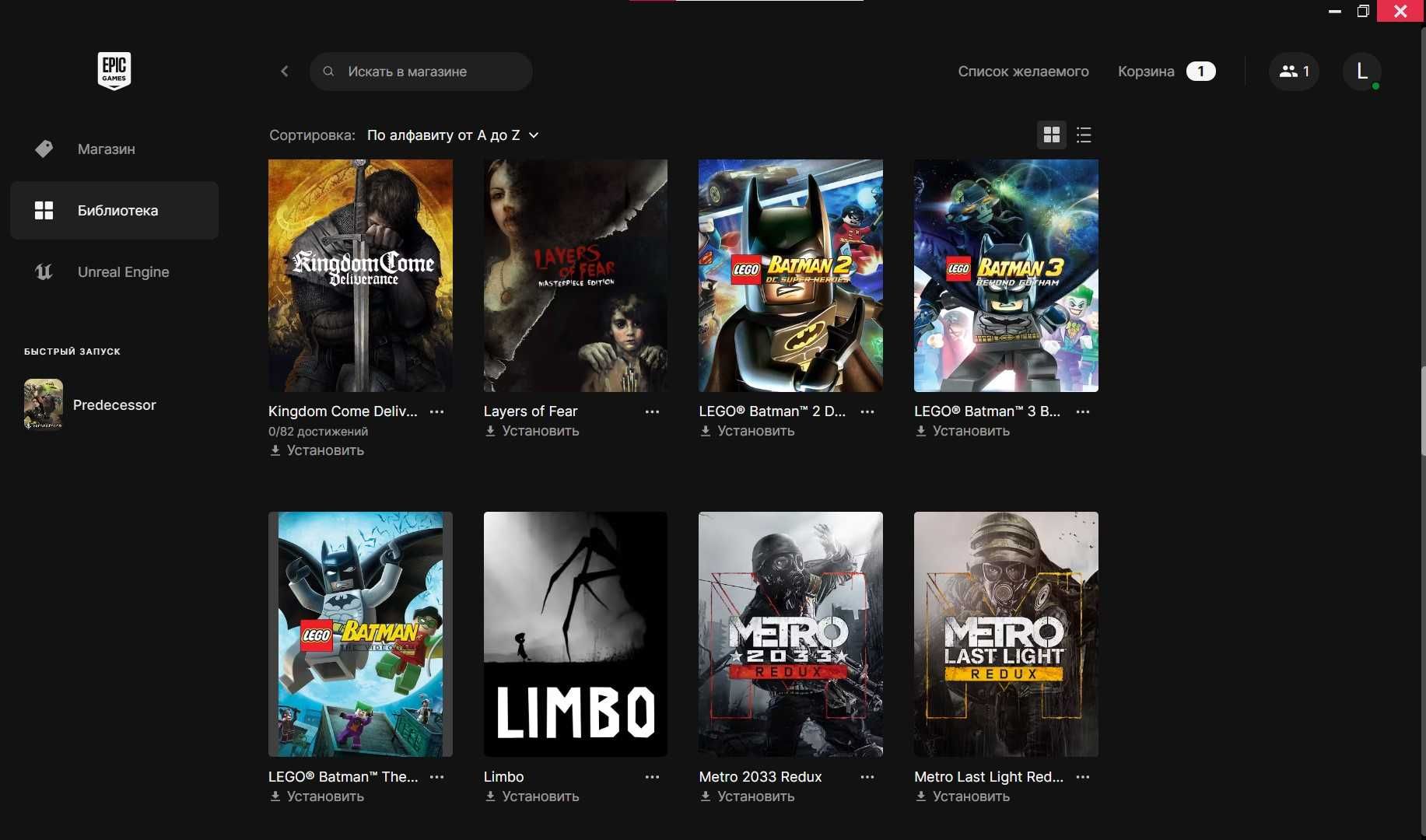1426x840 pixels.
Task: Open the profile avatar L
Action: (1362, 72)
